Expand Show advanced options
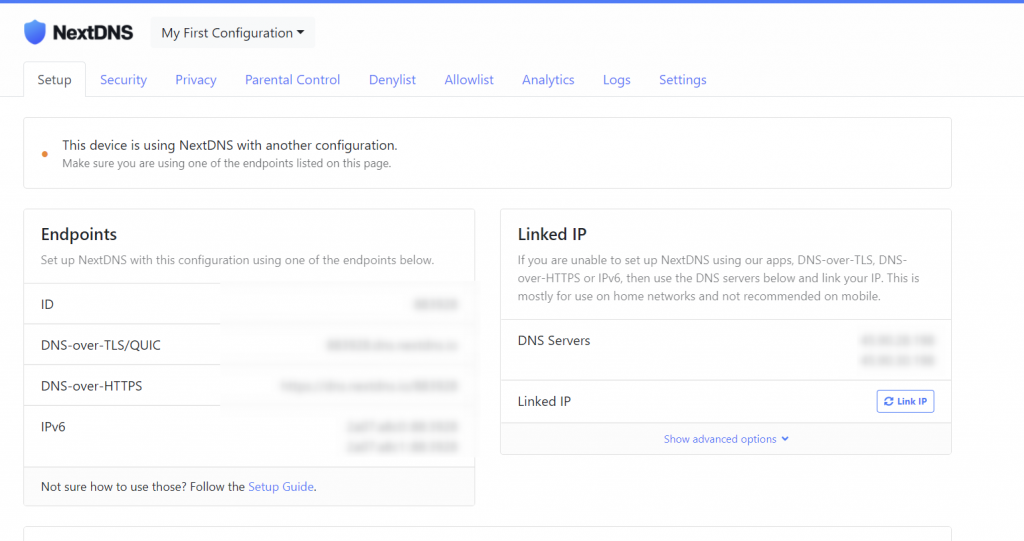The width and height of the screenshot is (1024, 541). click(726, 439)
